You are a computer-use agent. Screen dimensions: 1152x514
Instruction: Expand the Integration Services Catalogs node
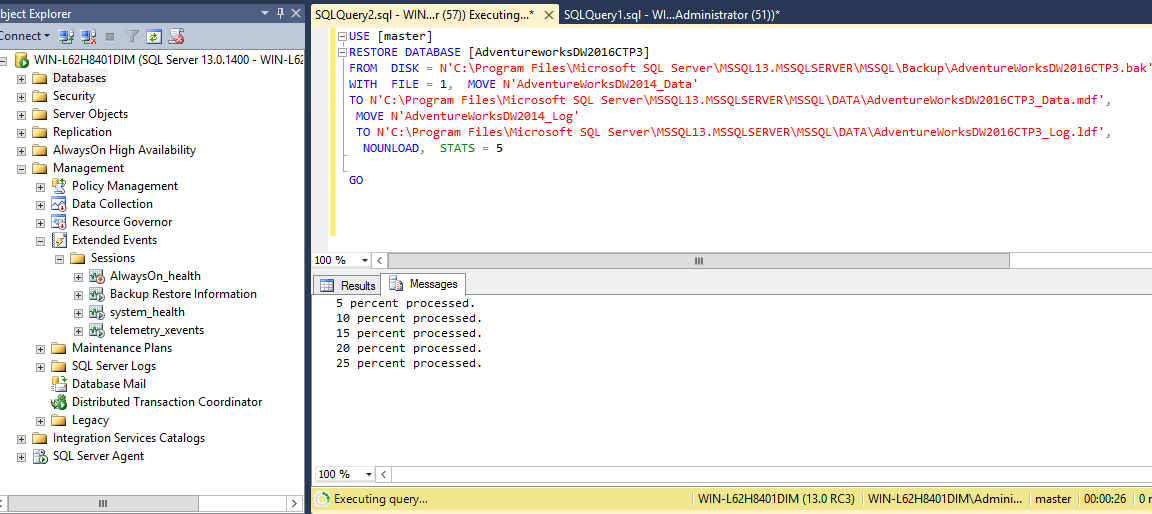22,438
